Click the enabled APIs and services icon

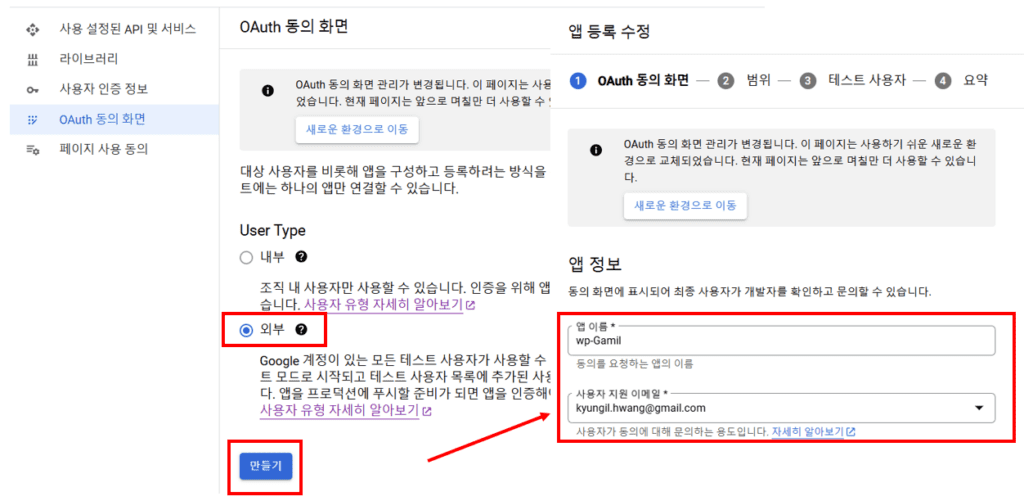coord(31,29)
